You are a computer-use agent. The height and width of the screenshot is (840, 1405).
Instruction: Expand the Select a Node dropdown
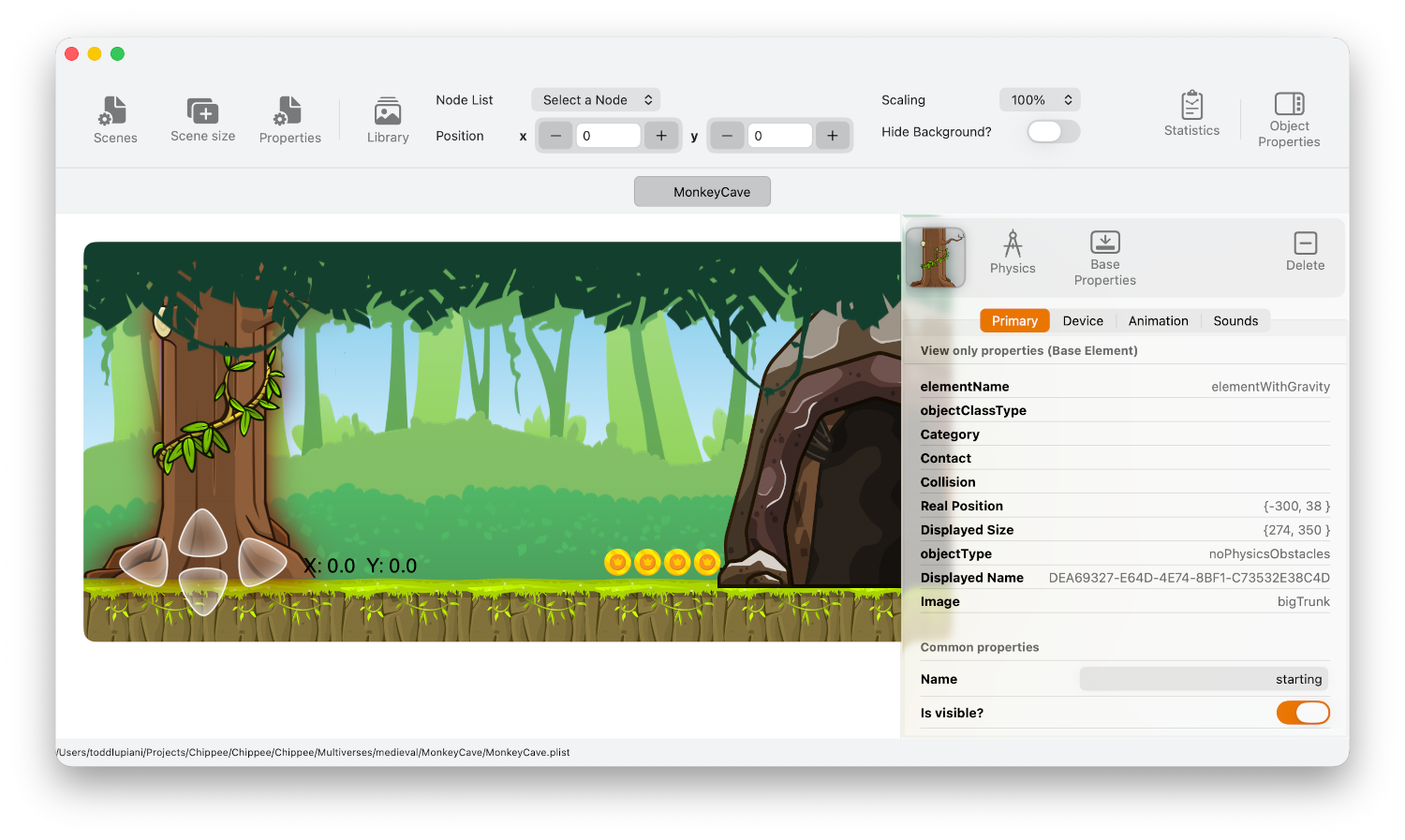[596, 100]
